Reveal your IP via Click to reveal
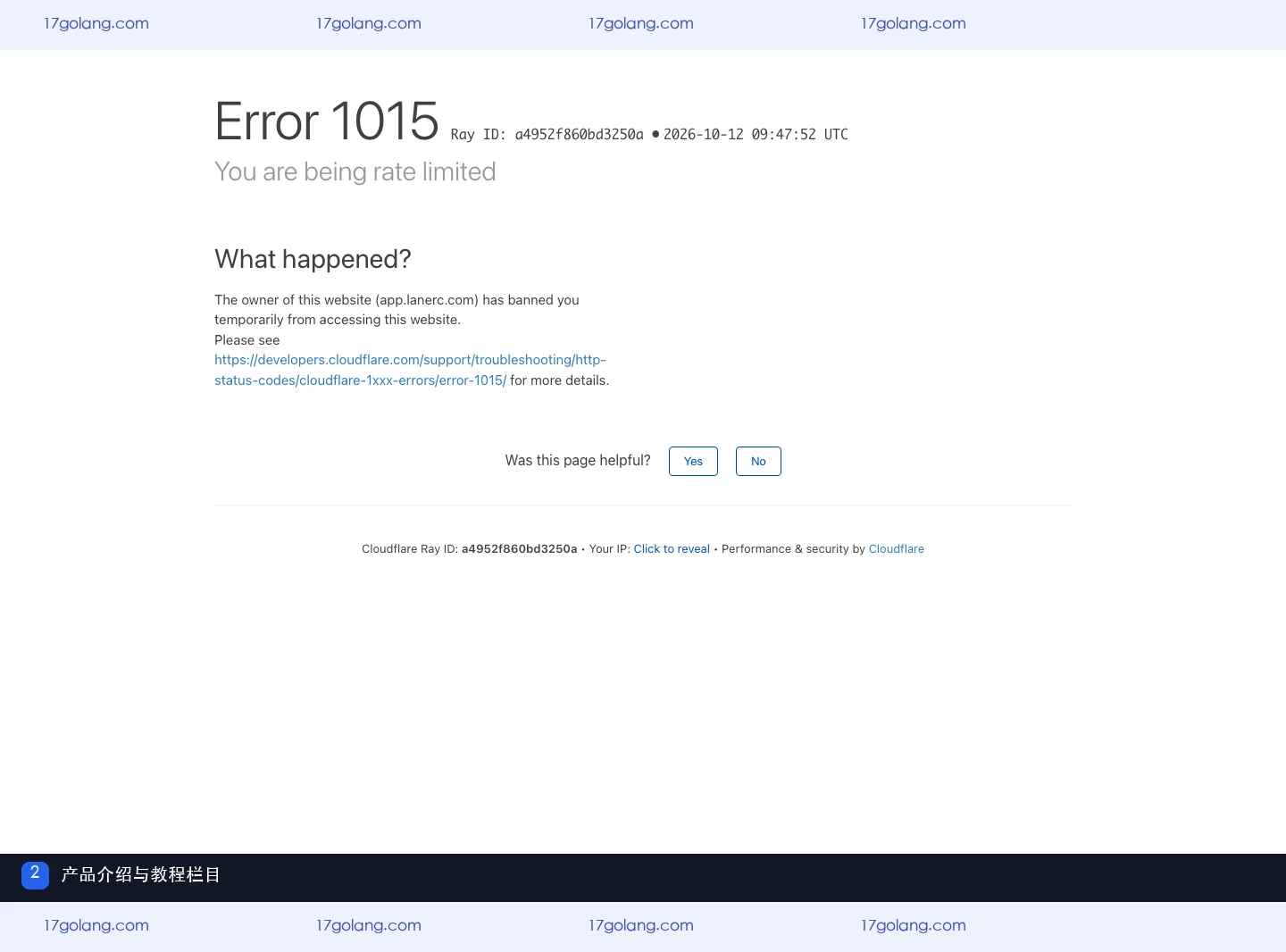The height and width of the screenshot is (952, 1286). tap(672, 549)
